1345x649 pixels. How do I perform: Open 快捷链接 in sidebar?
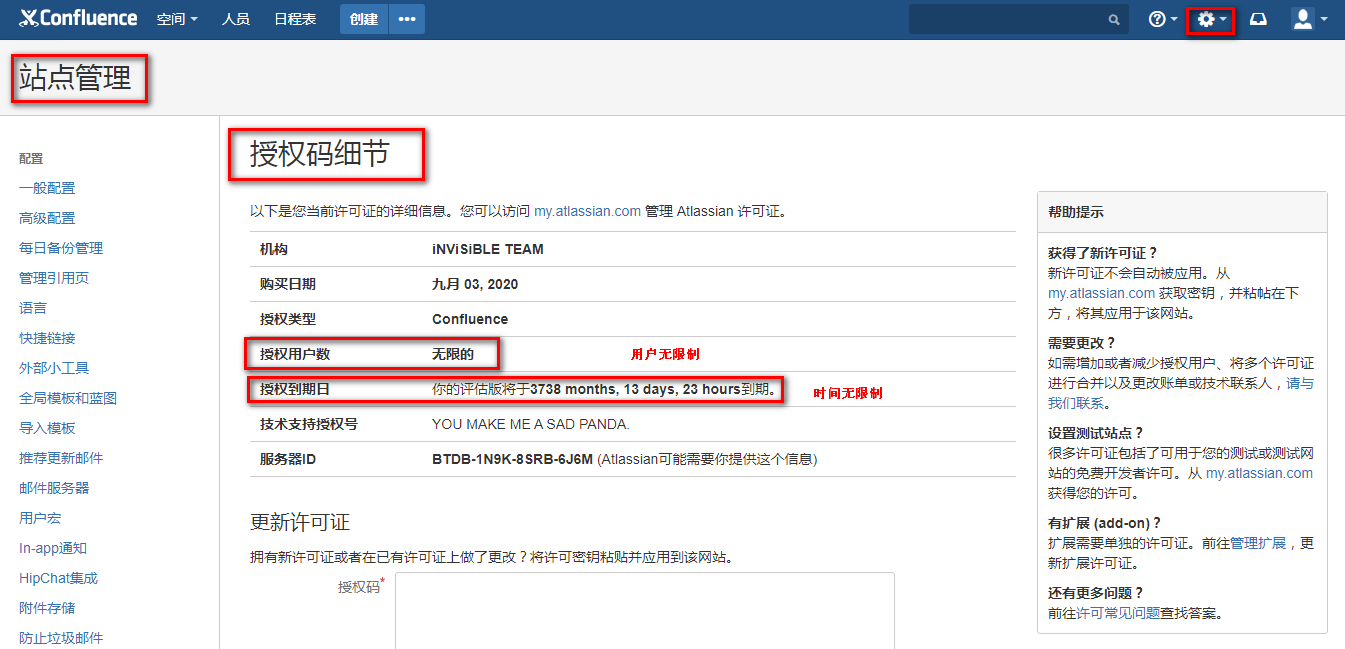(x=47, y=338)
